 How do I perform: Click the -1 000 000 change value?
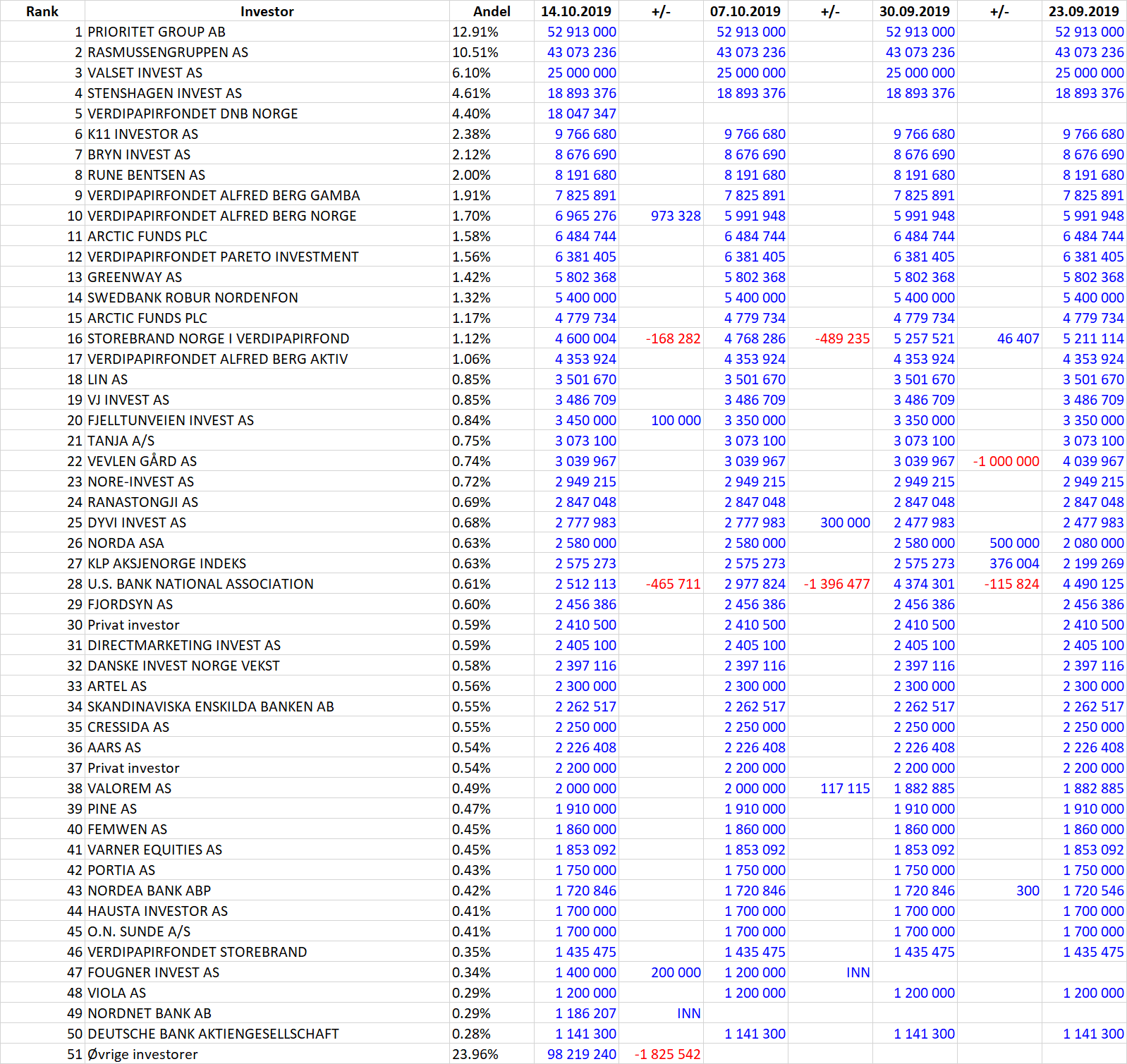[x=1006, y=461]
